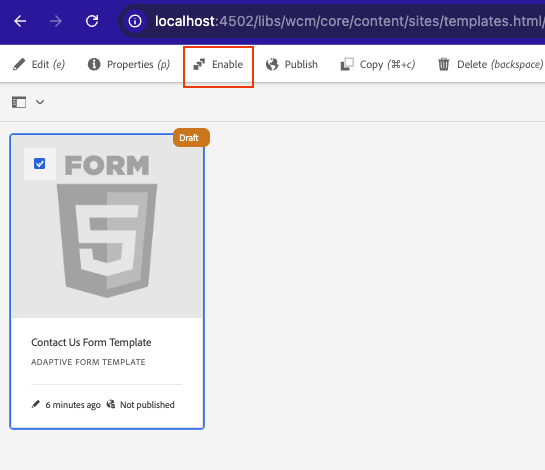Uncheck the Contact Us Form Template checkbox
The width and height of the screenshot is (545, 470).
[40, 163]
